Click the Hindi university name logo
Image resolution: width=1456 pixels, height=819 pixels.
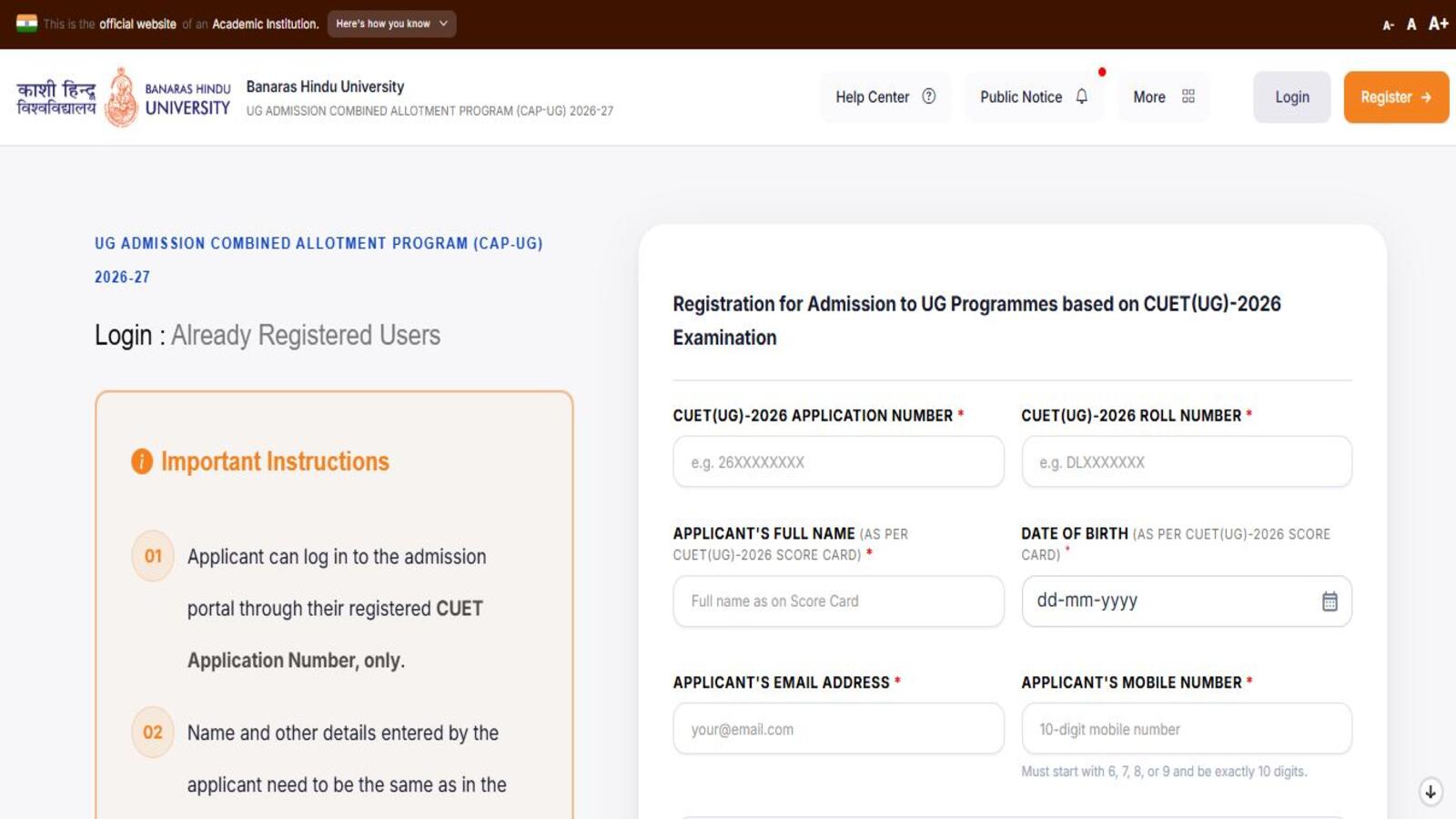click(x=56, y=97)
